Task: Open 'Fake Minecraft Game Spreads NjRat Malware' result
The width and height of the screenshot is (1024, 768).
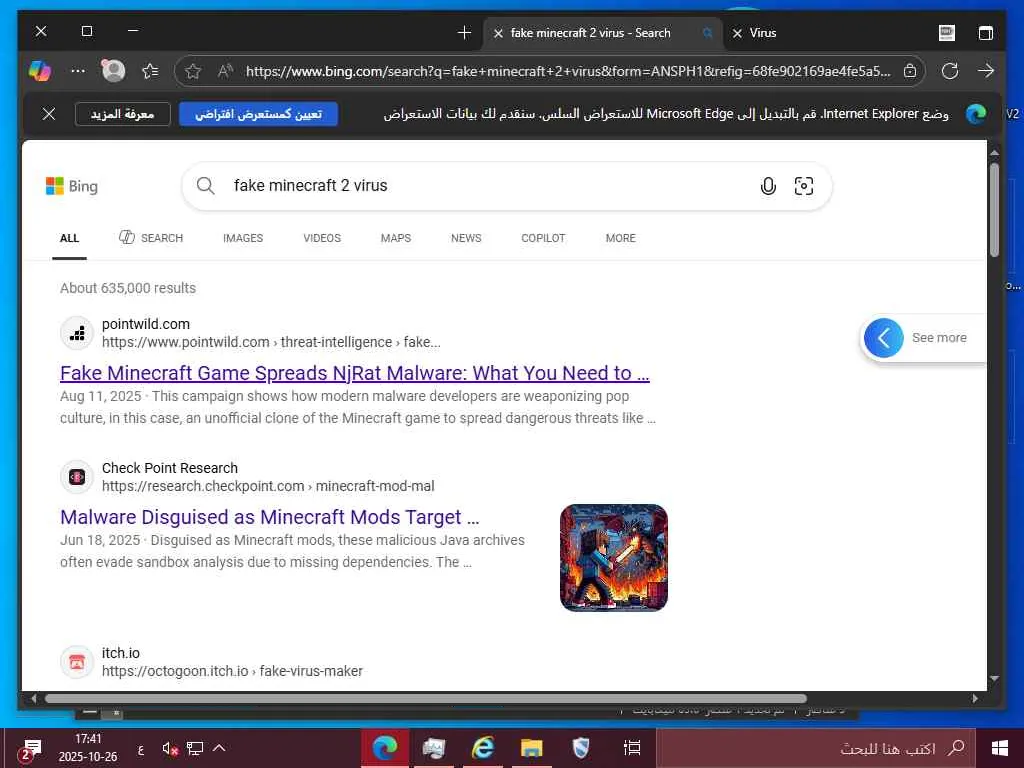Action: (355, 373)
